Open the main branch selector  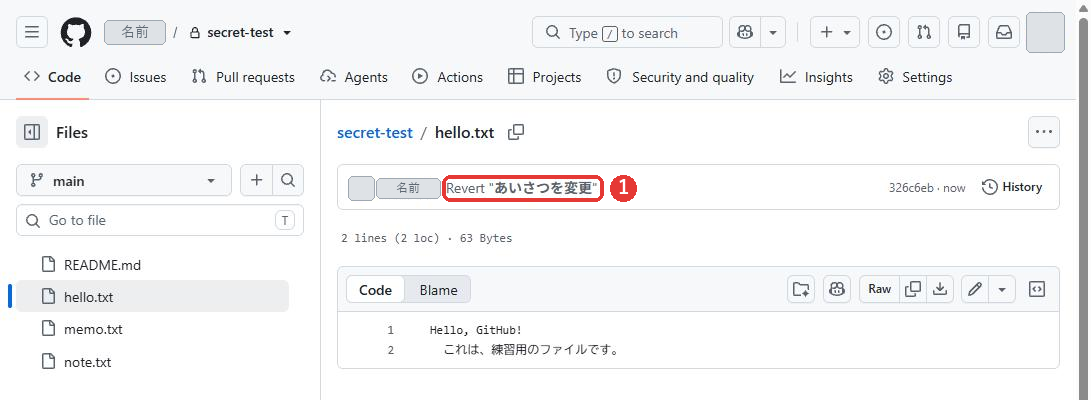point(124,181)
